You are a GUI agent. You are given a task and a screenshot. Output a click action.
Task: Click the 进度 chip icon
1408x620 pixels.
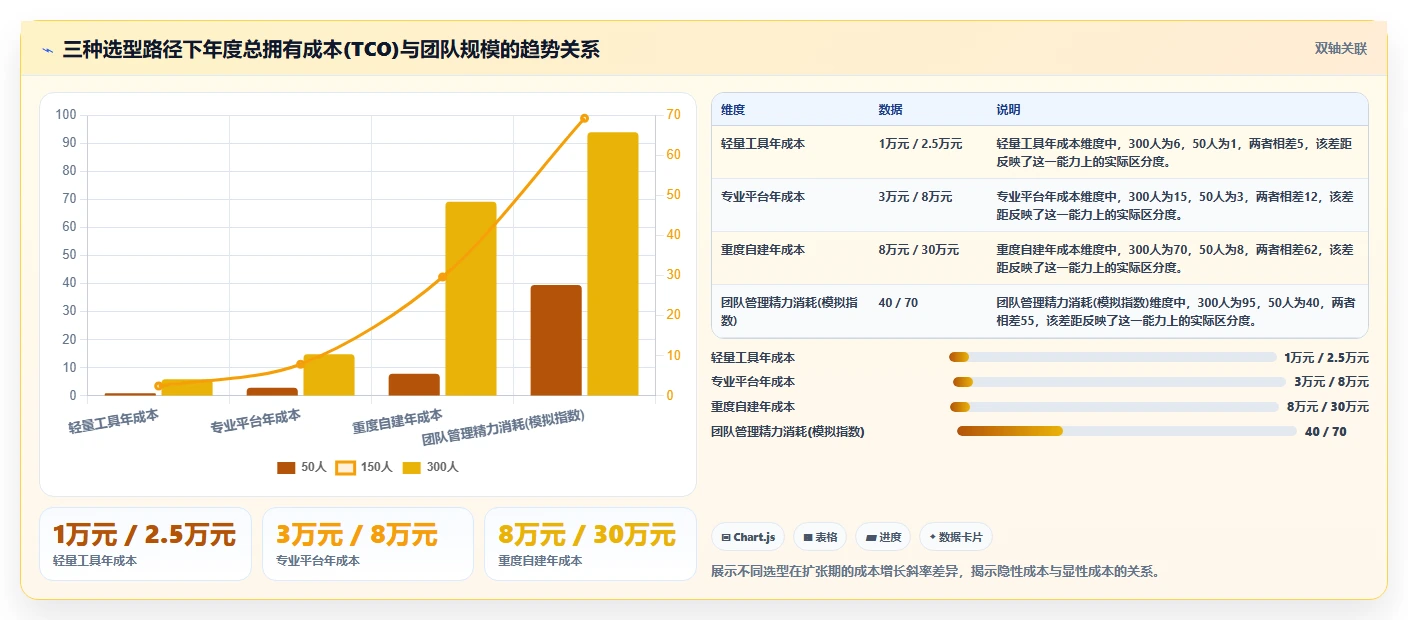coord(872,537)
